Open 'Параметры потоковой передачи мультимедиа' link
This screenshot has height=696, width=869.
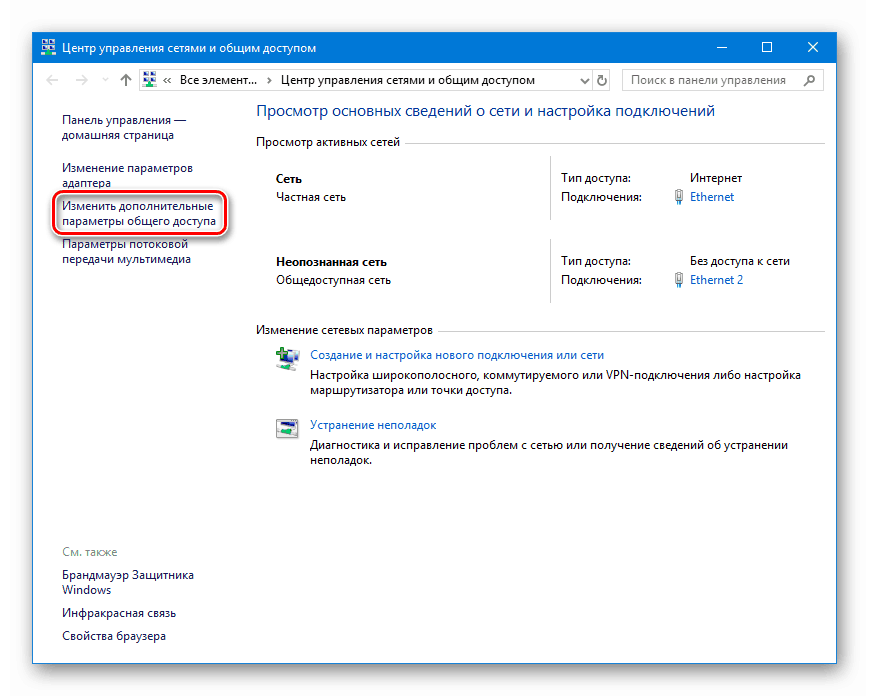pyautogui.click(x=126, y=252)
